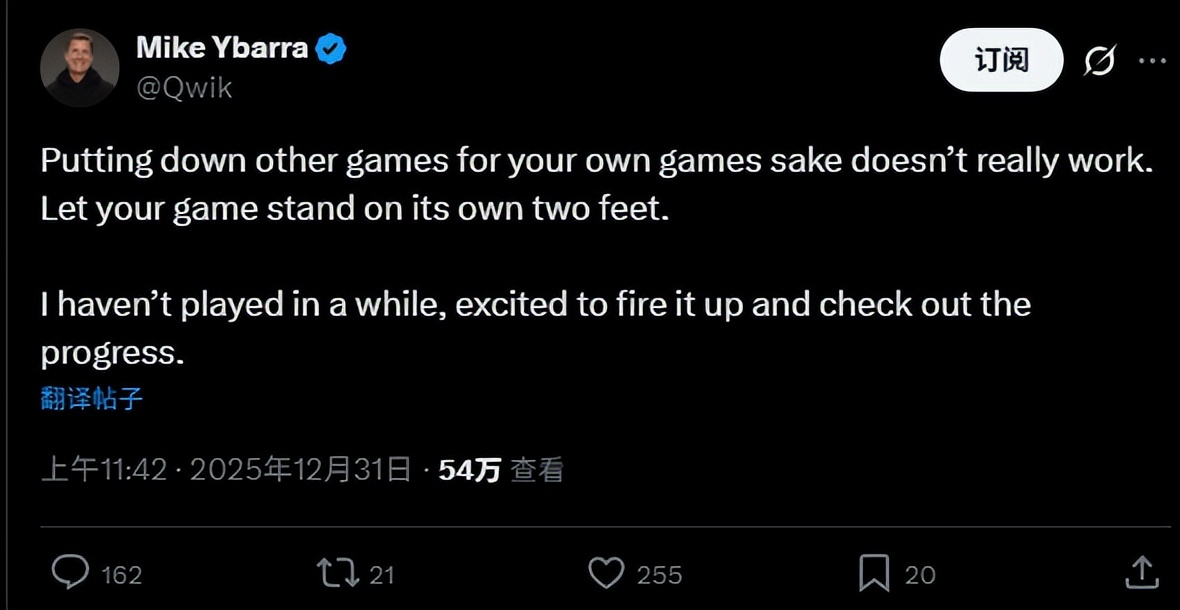The height and width of the screenshot is (610, 1180).
Task: Click the blue verified checkmark badge
Action: coord(332,48)
